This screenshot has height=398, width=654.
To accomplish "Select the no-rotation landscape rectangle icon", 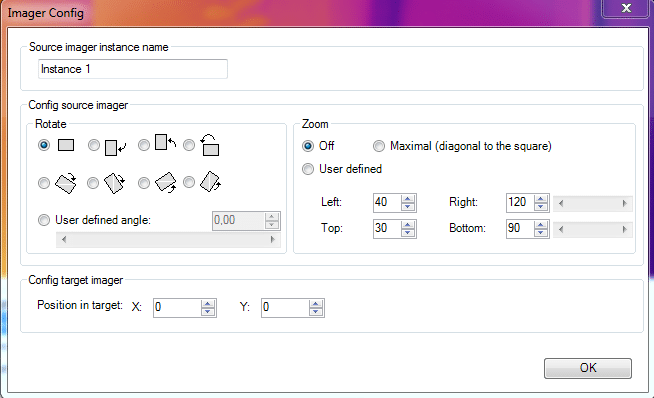I will click(66, 145).
